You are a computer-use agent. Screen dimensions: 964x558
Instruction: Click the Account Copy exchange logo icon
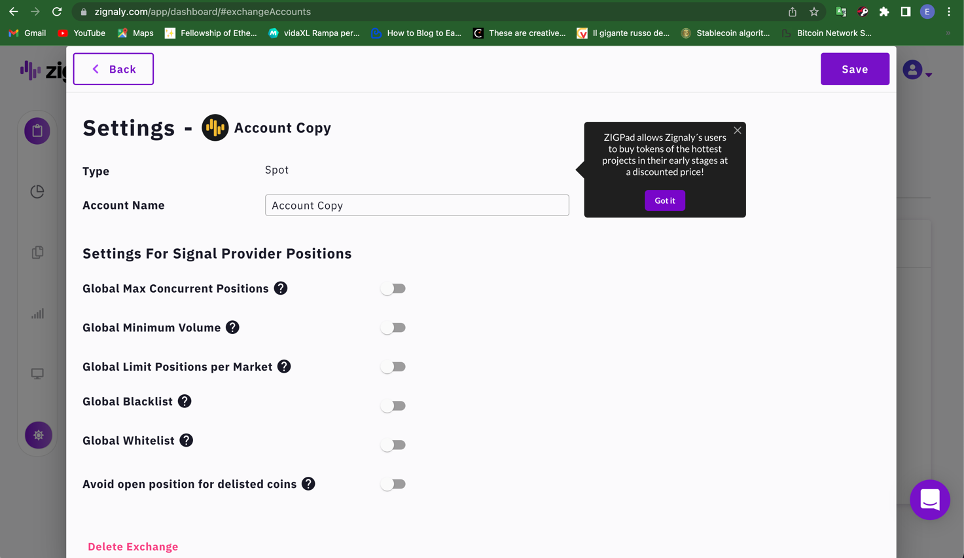click(x=215, y=128)
